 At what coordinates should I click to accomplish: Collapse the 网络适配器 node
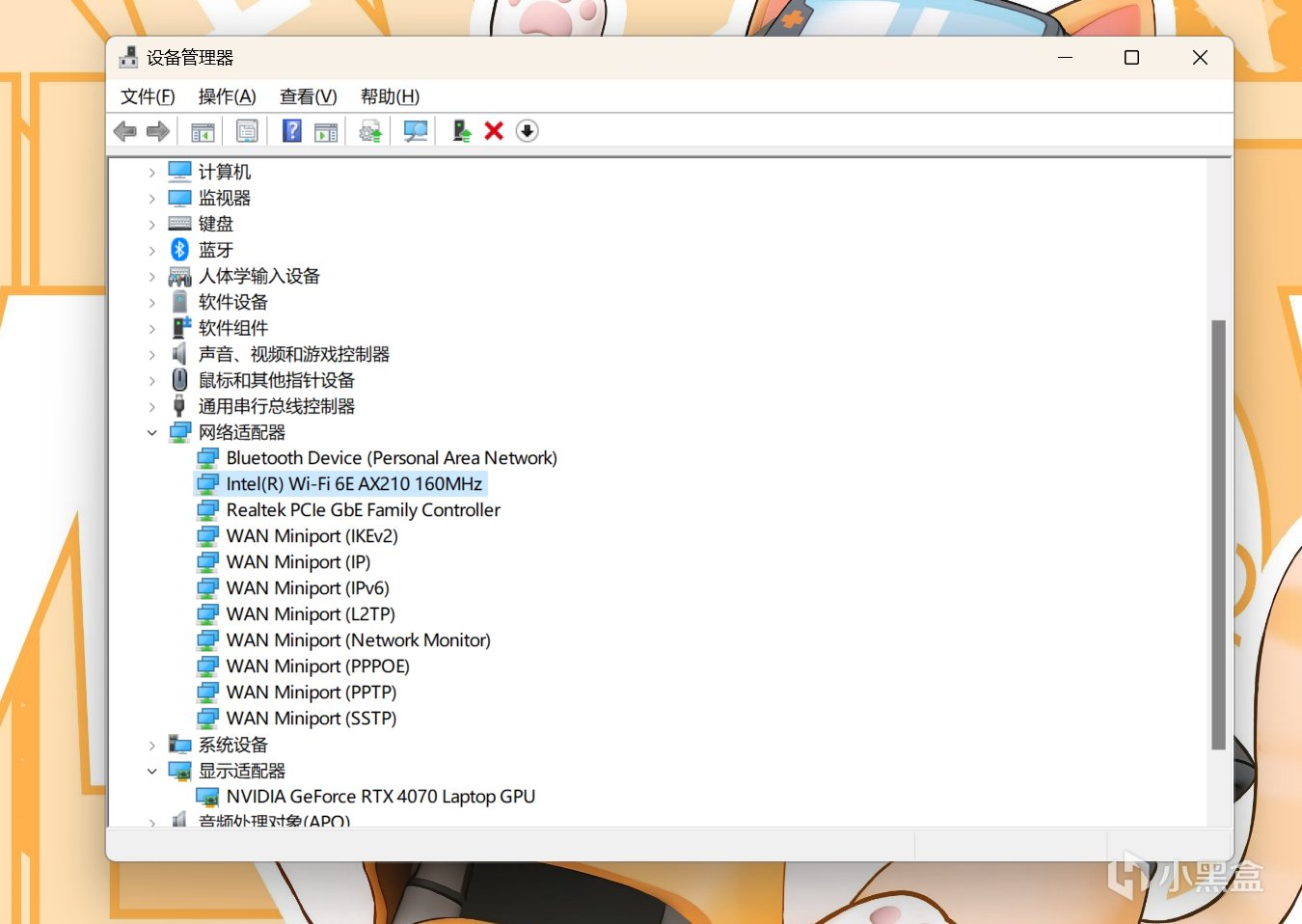tap(151, 433)
